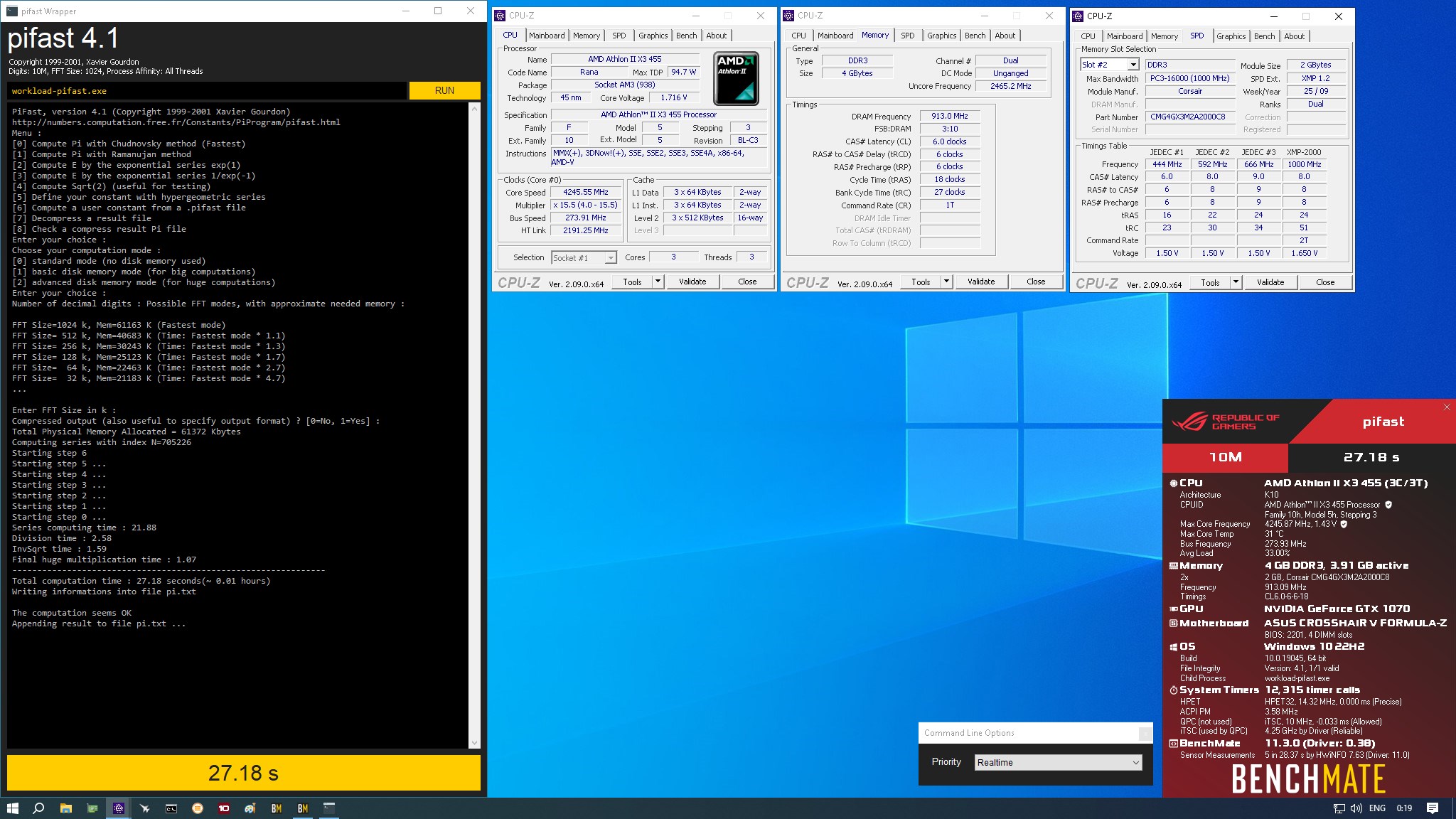The height and width of the screenshot is (819, 1456).
Task: Open the airplane icon app in the taskbar
Action: (x=145, y=808)
